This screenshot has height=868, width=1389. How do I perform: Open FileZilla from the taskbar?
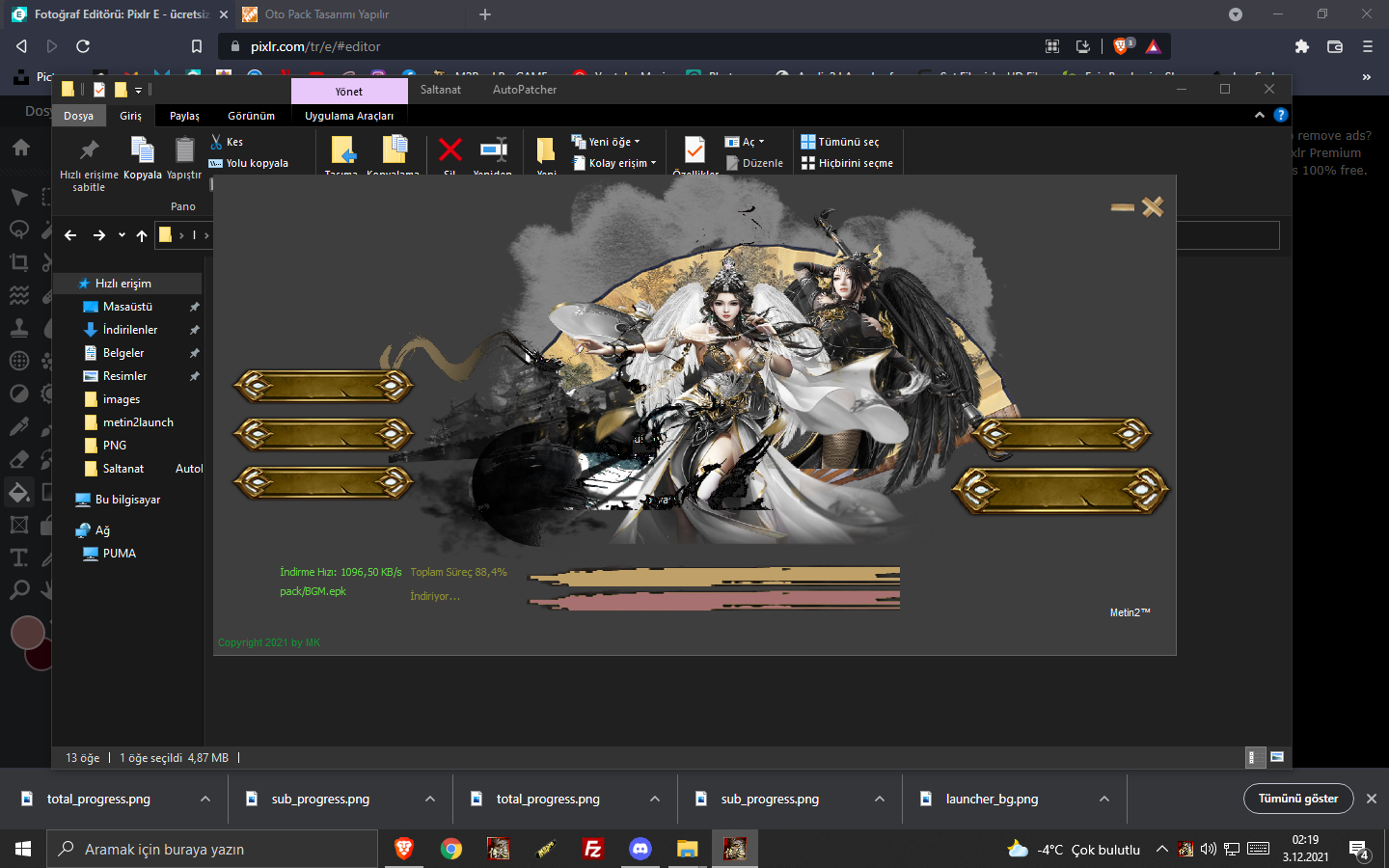coord(593,849)
